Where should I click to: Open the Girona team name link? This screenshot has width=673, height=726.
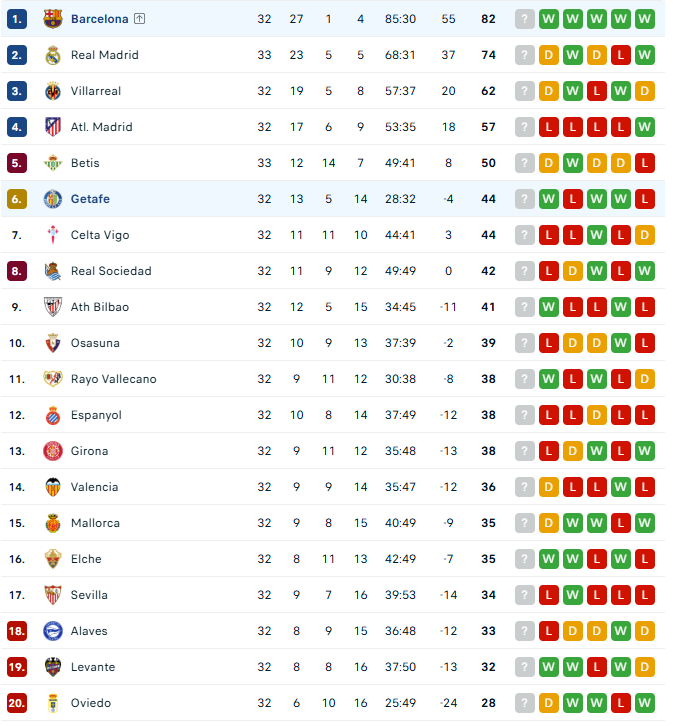89,451
